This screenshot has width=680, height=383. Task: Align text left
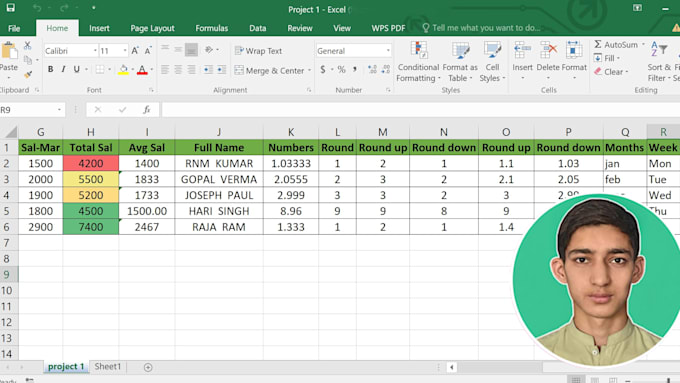coord(165,69)
